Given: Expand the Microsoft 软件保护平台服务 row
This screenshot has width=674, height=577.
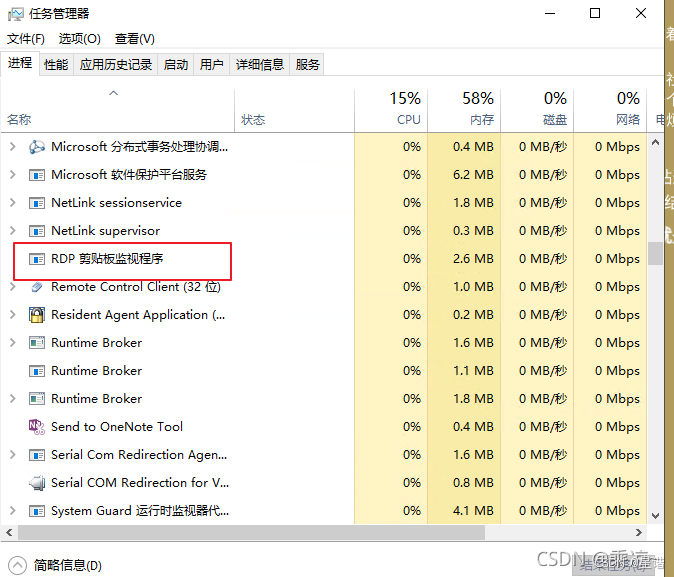Looking at the screenshot, I should pyautogui.click(x=13, y=175).
